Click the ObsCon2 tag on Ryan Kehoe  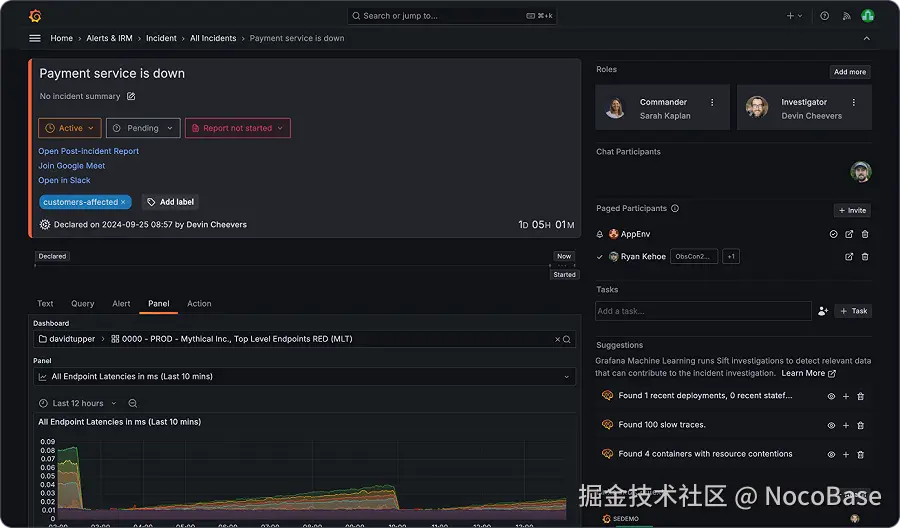click(693, 257)
